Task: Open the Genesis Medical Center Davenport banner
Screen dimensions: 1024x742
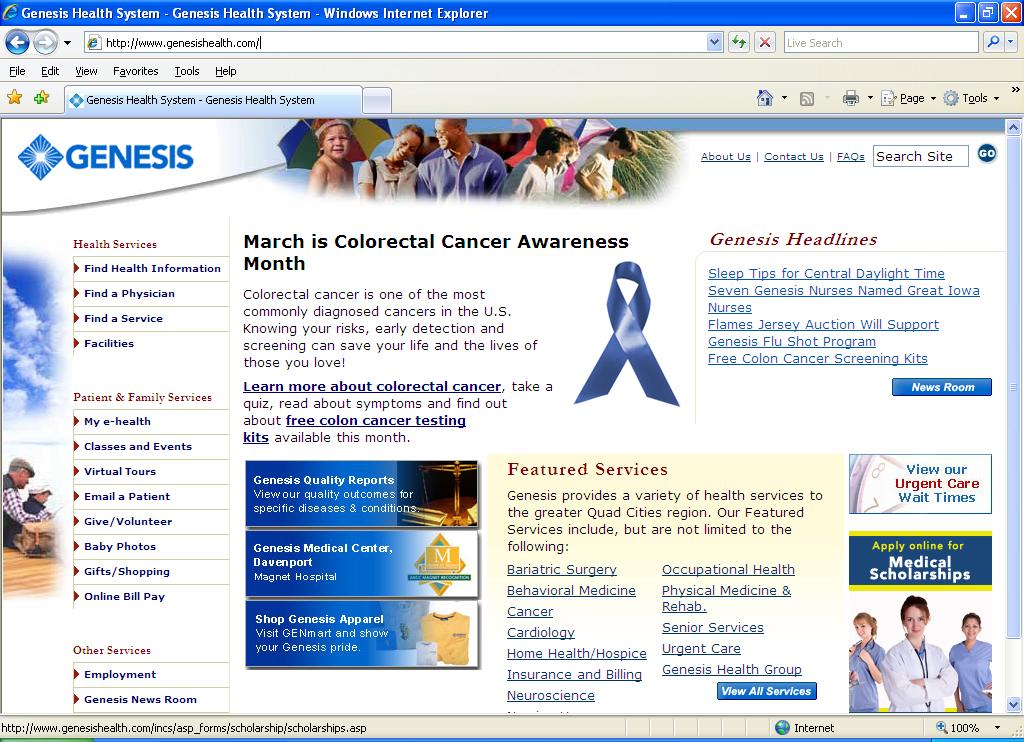Action: tap(362, 564)
